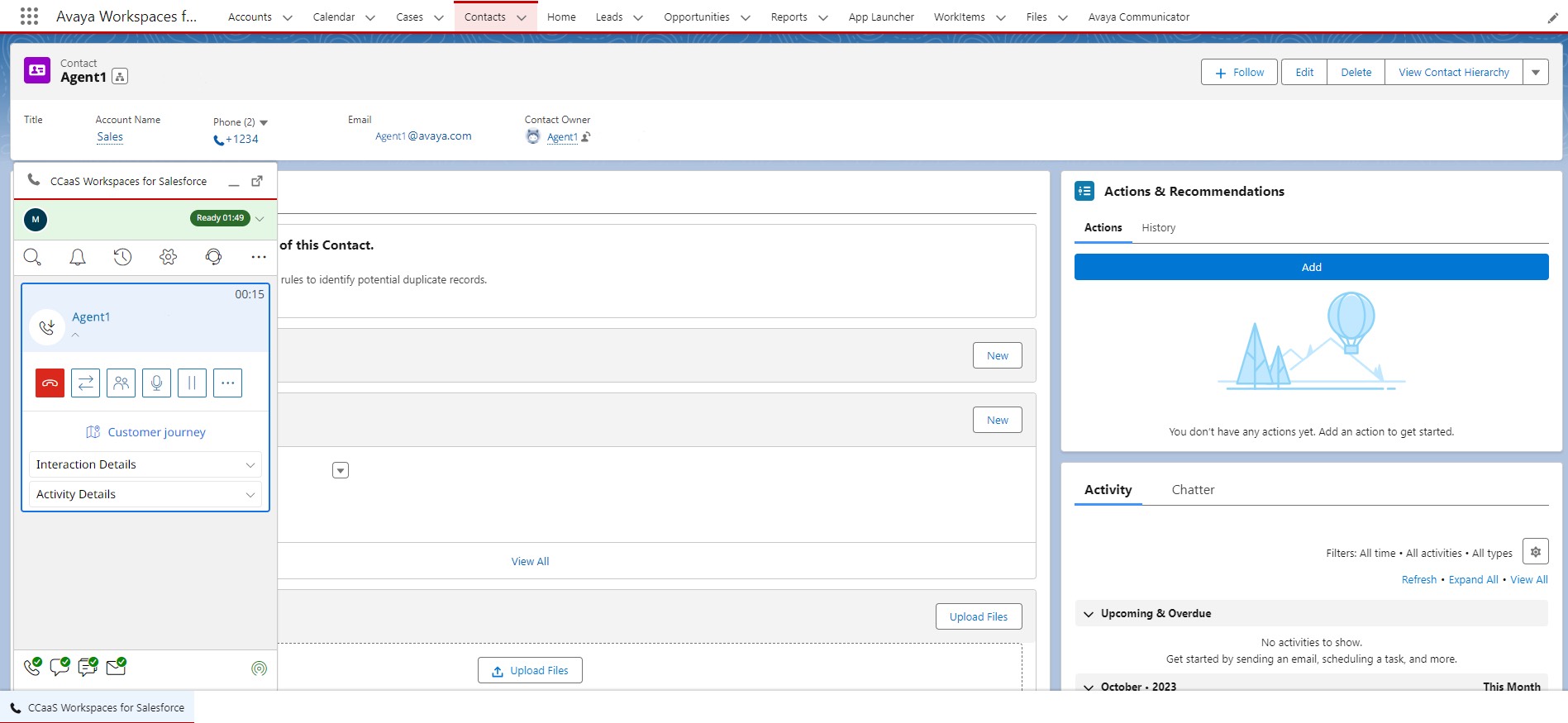Open more call actions ellipsis button
The height and width of the screenshot is (723, 1568).
(x=227, y=383)
